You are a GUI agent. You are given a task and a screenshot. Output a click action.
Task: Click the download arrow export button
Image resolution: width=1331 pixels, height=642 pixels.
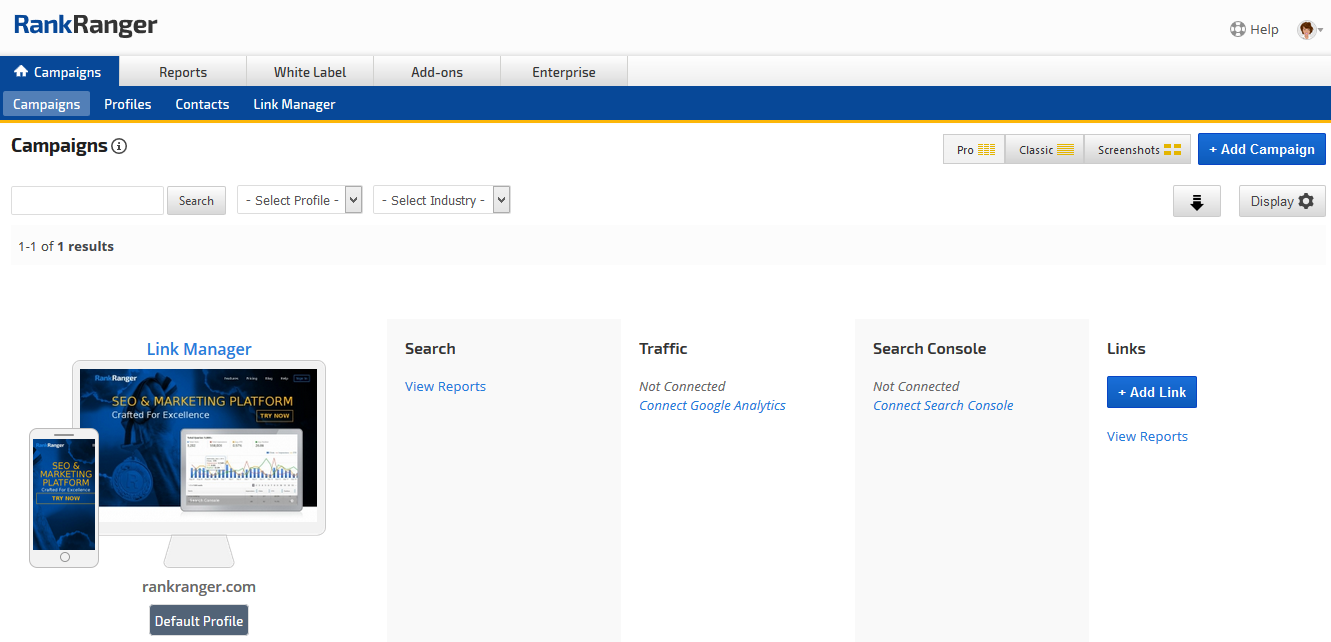(x=1197, y=201)
